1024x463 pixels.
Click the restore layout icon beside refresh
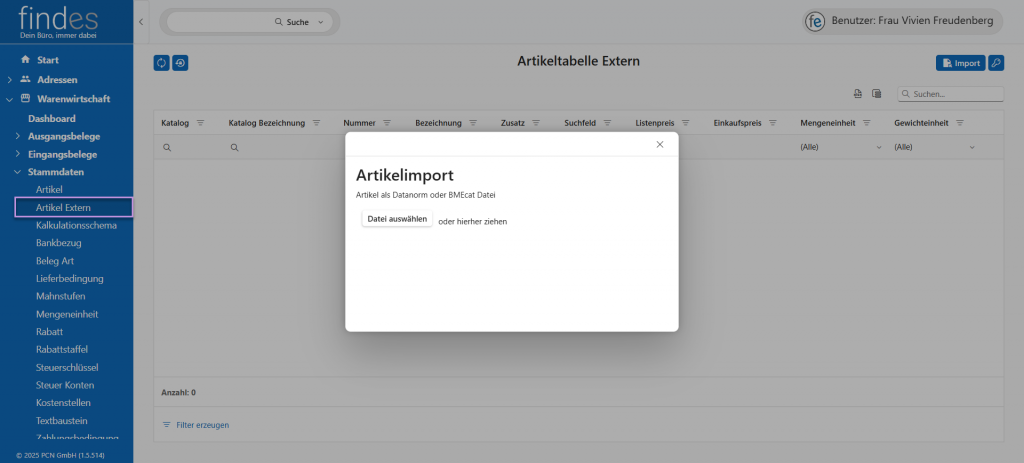coord(180,63)
